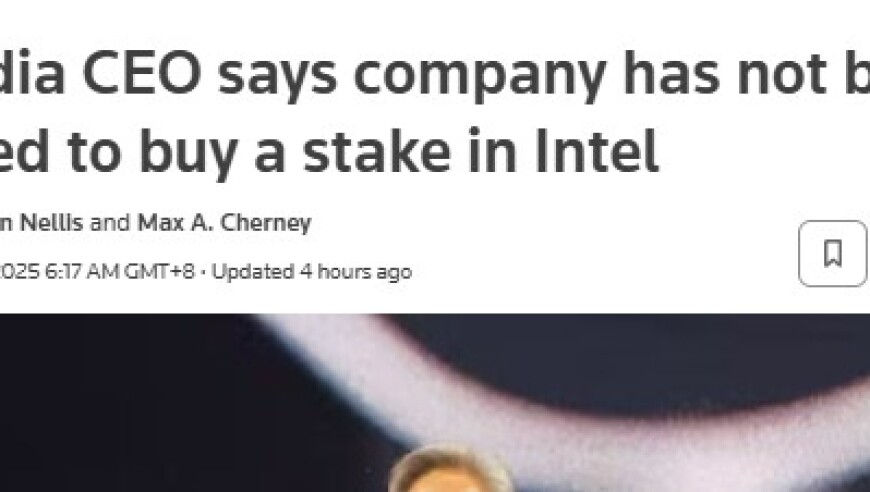Image resolution: width=870 pixels, height=492 pixels.
Task: Click the white light arc in photo
Action: (x=555, y=388)
